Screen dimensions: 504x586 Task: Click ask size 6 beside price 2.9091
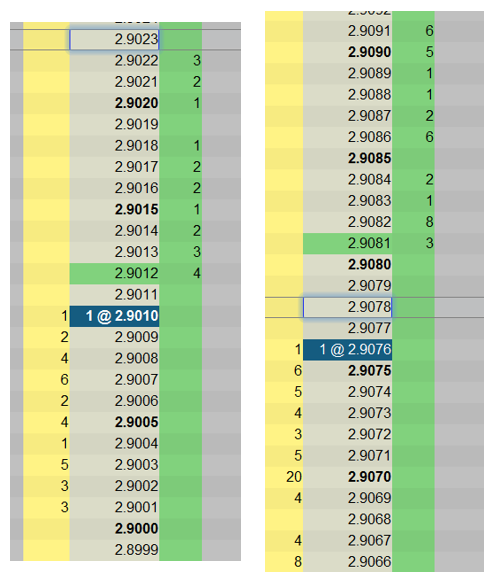click(430, 31)
